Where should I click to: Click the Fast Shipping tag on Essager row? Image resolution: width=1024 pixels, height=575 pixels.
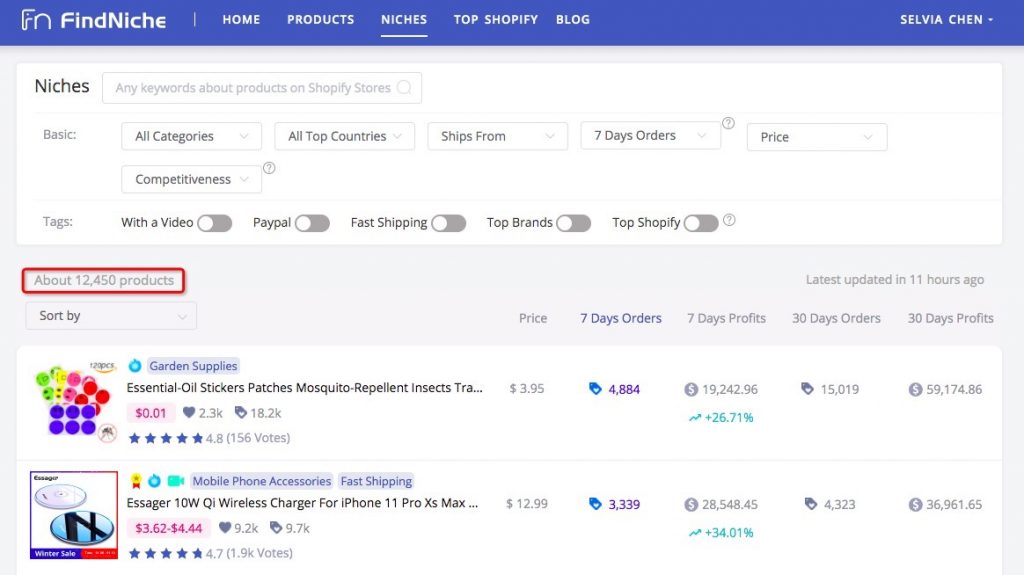pos(376,481)
